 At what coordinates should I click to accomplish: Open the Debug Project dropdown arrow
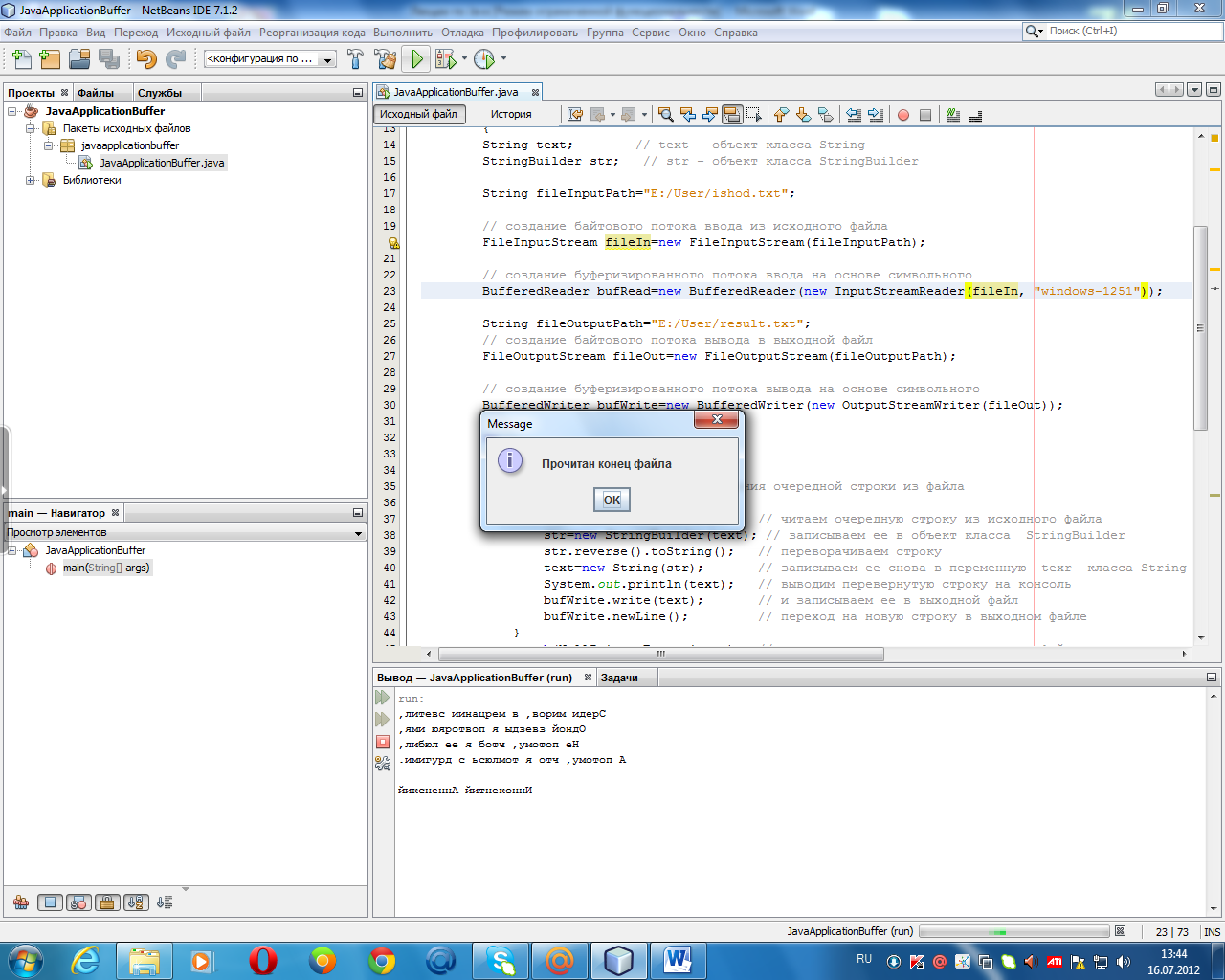[x=464, y=59]
